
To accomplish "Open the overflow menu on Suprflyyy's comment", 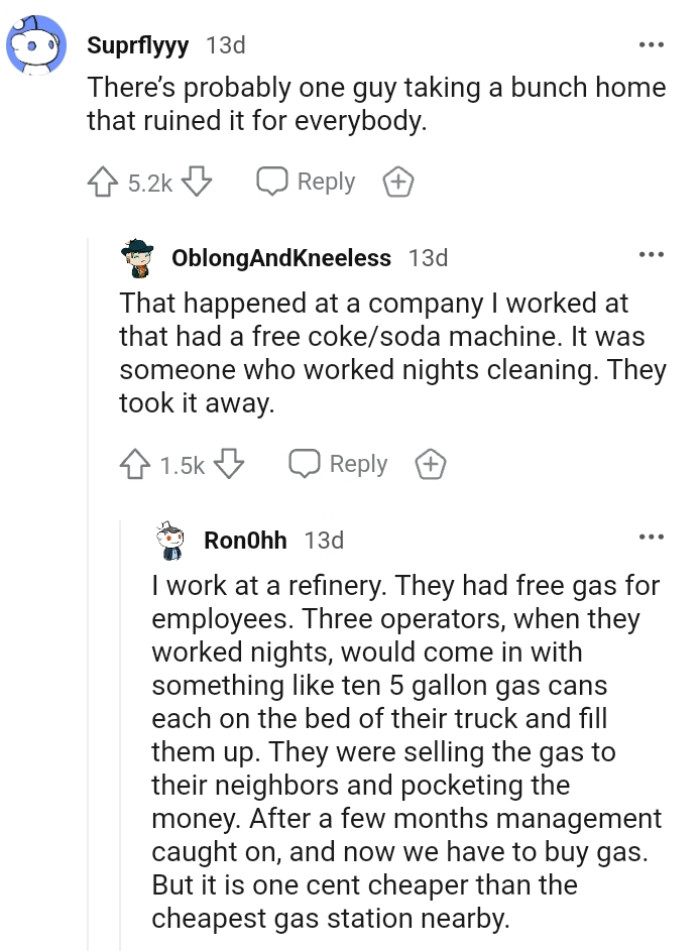I will tap(651, 44).
